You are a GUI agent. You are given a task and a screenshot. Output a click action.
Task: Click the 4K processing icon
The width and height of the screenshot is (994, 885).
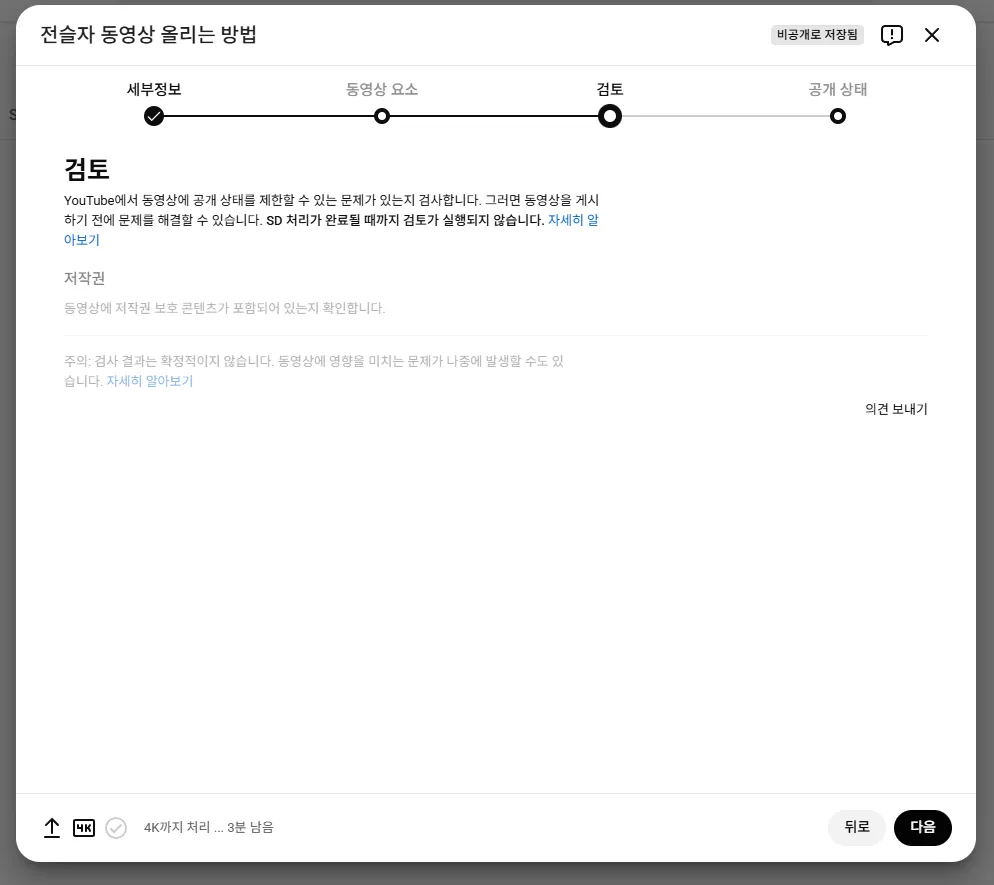[84, 828]
